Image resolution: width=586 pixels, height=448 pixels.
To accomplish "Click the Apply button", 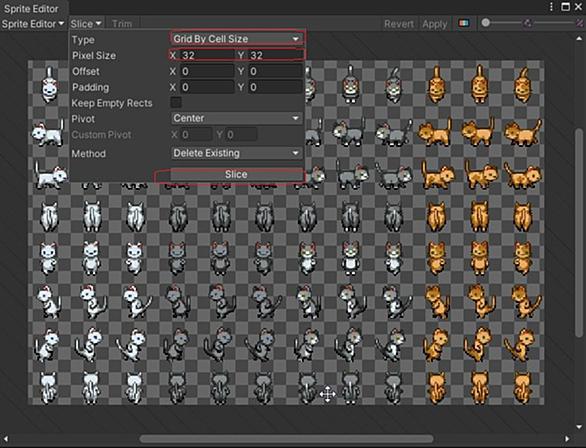I will pyautogui.click(x=435, y=24).
